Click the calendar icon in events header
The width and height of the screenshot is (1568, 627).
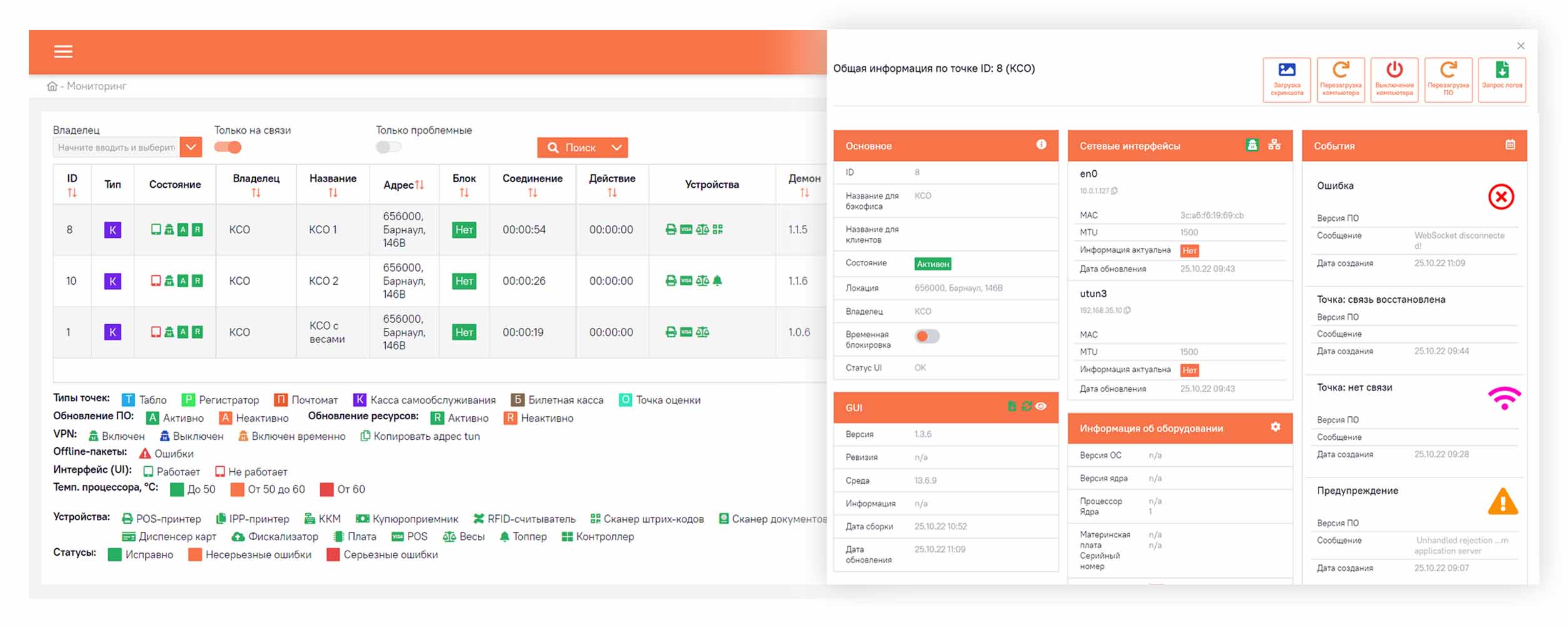click(x=1510, y=145)
